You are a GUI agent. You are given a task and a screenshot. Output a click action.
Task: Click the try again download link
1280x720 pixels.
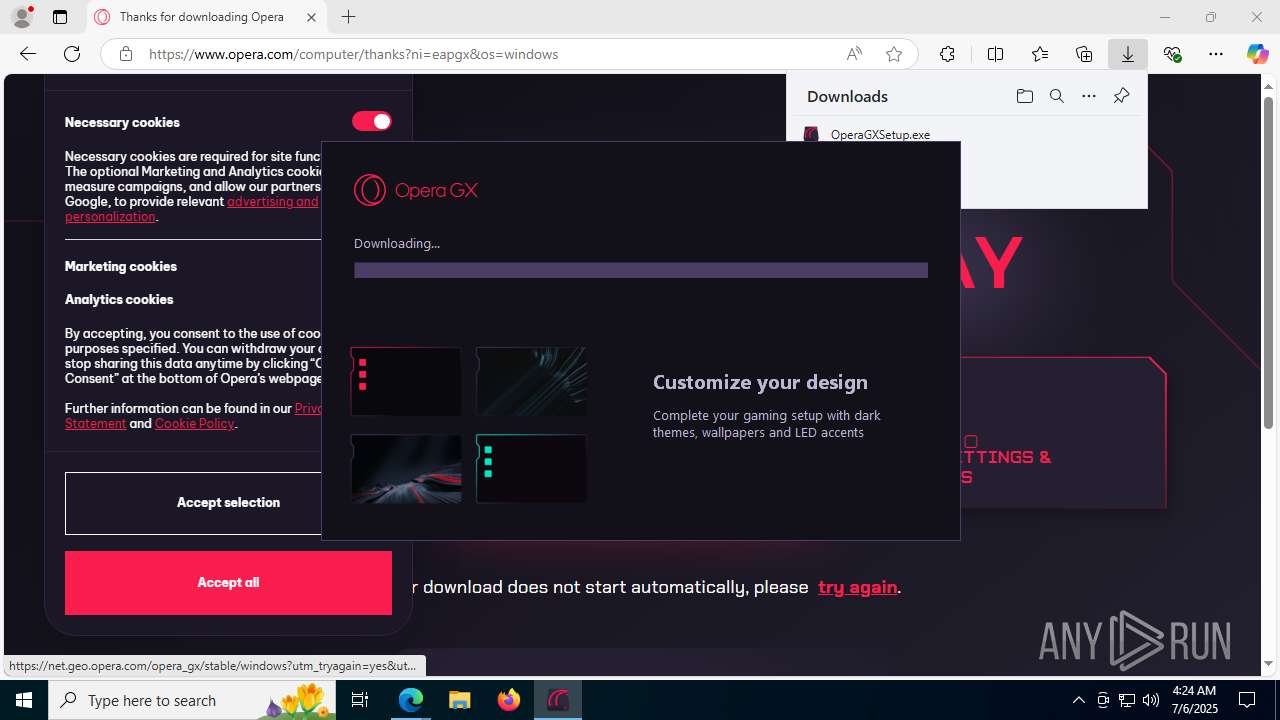coord(857,587)
